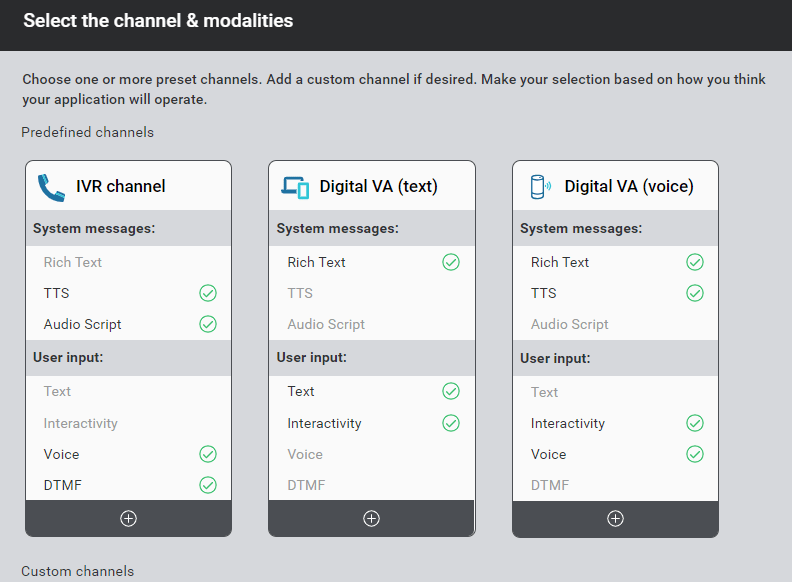Toggle Interactivity checkmark in Digital VA (text)

[x=451, y=423]
